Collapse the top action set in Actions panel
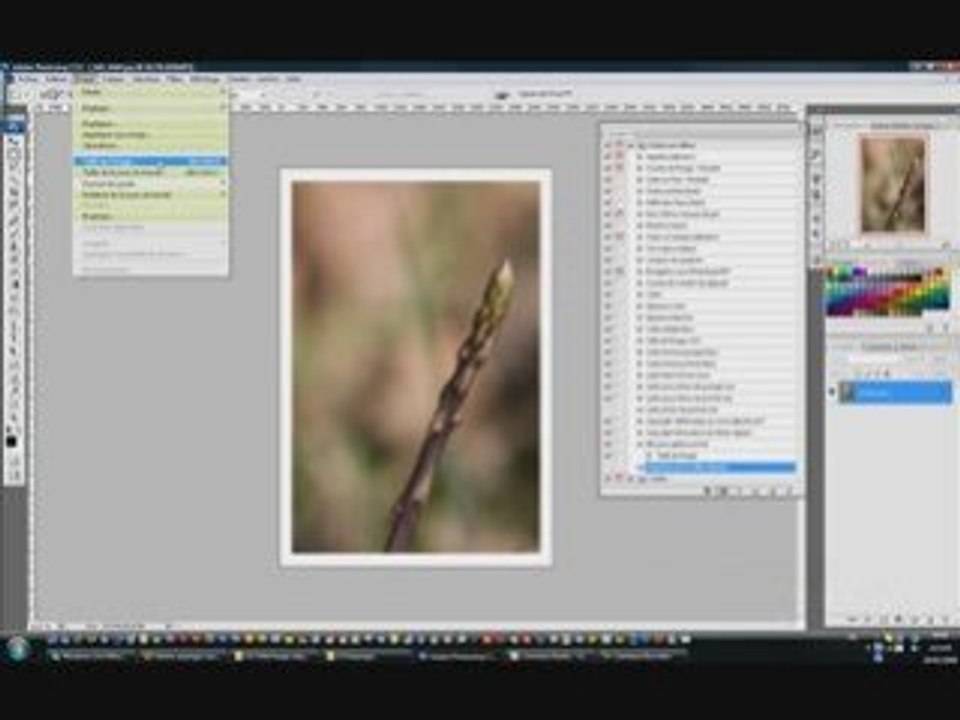Screen dimensions: 960x720 (x=631, y=146)
